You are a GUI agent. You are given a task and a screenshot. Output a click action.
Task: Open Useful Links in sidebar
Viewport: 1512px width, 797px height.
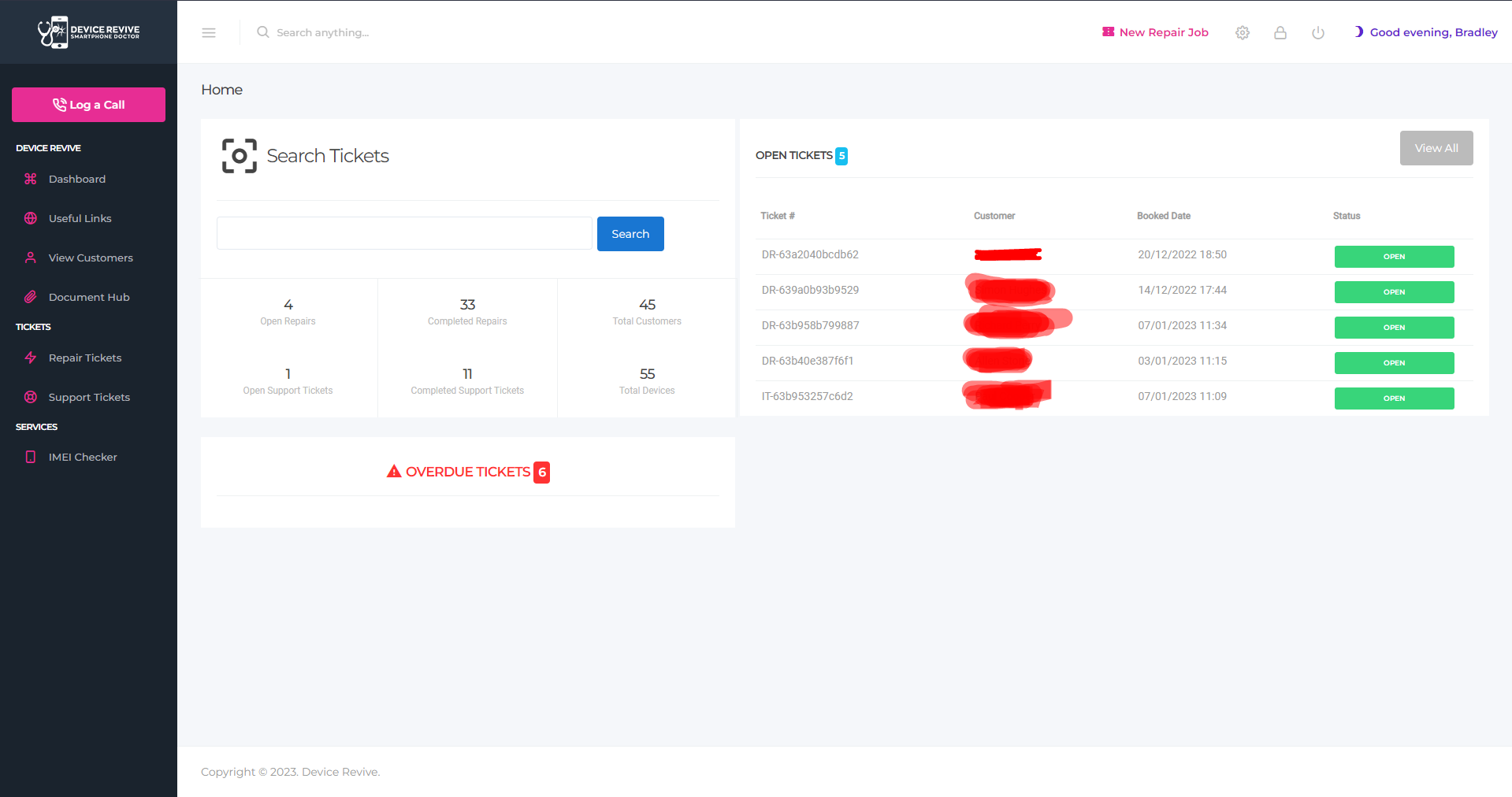[x=80, y=218]
